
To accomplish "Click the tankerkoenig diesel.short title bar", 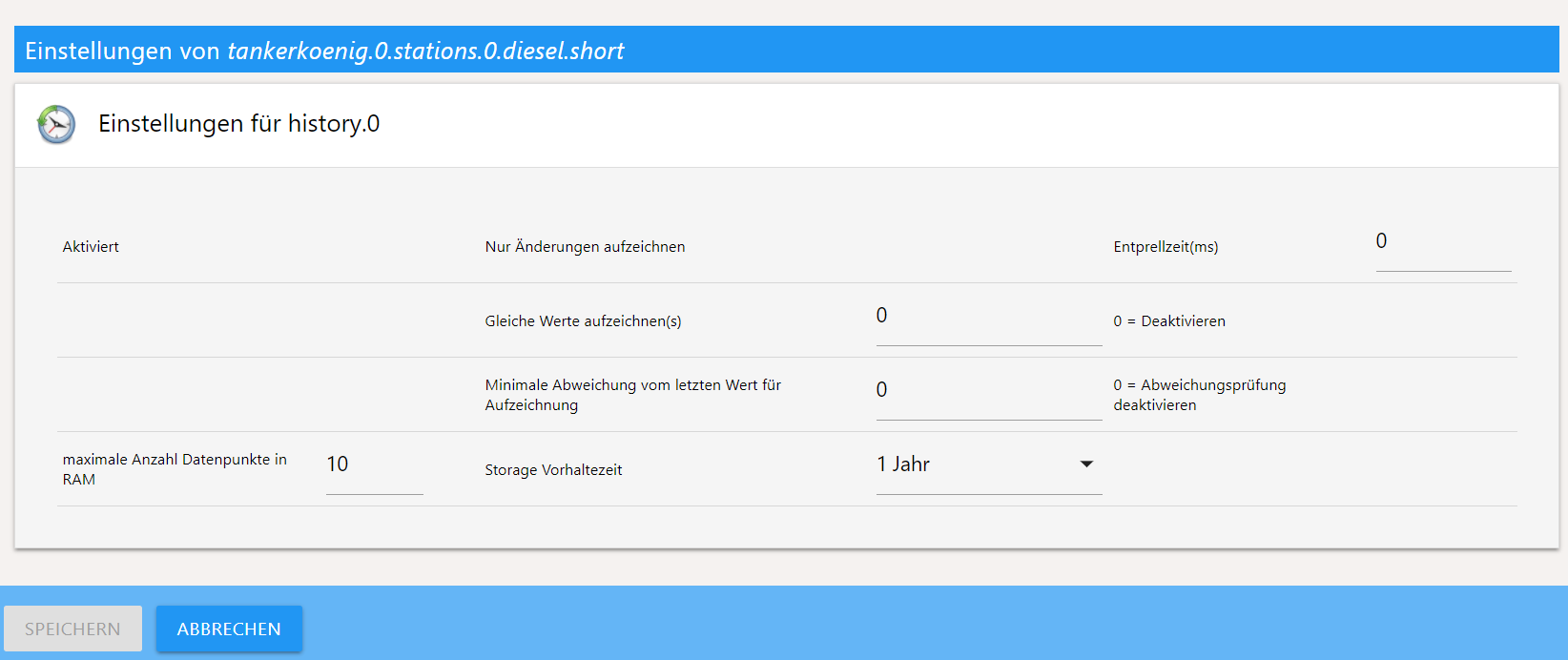I will pyautogui.click(x=786, y=51).
